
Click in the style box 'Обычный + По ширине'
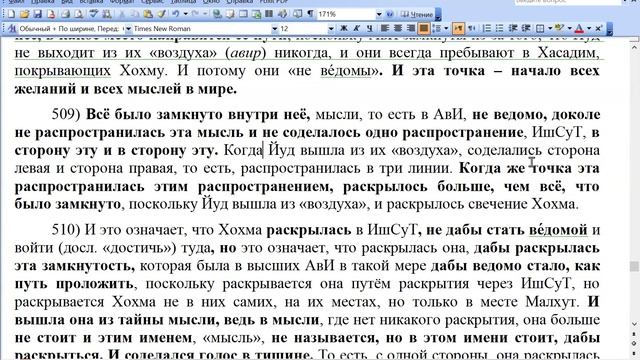tap(71, 29)
